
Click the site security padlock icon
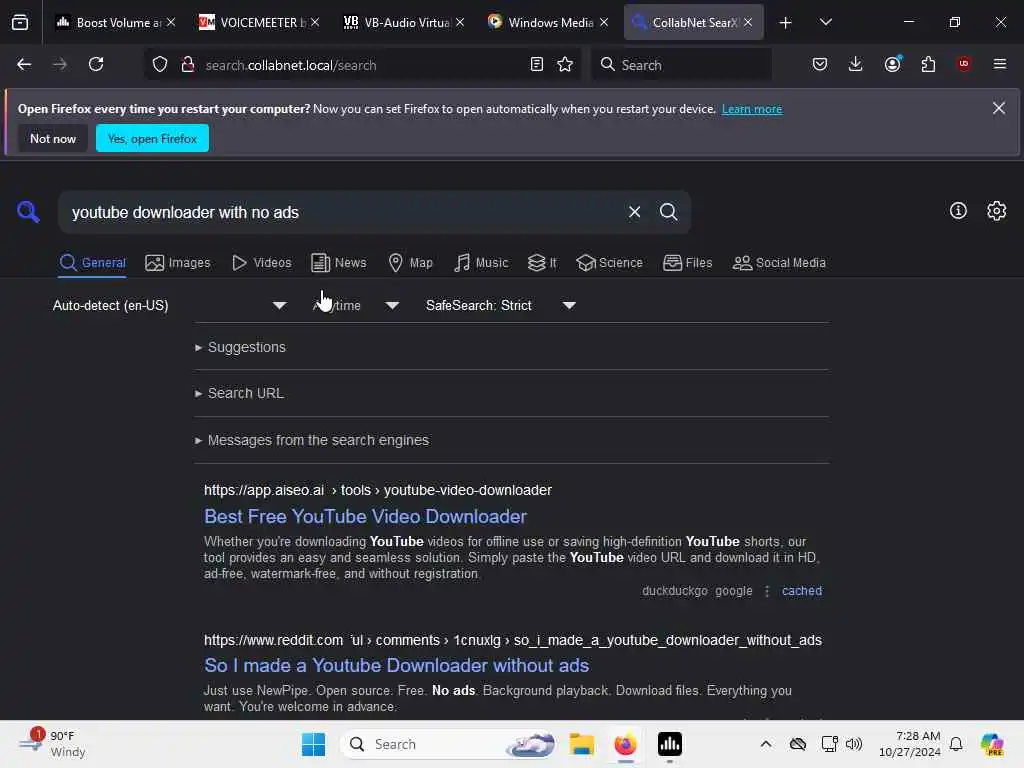[188, 64]
